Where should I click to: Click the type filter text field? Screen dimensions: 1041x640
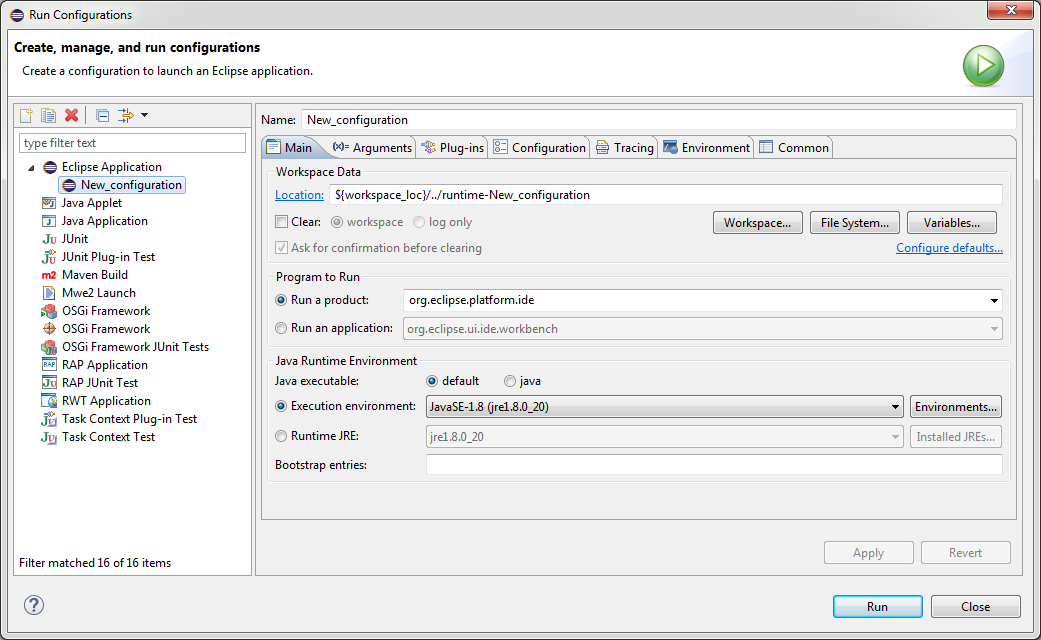point(132,143)
